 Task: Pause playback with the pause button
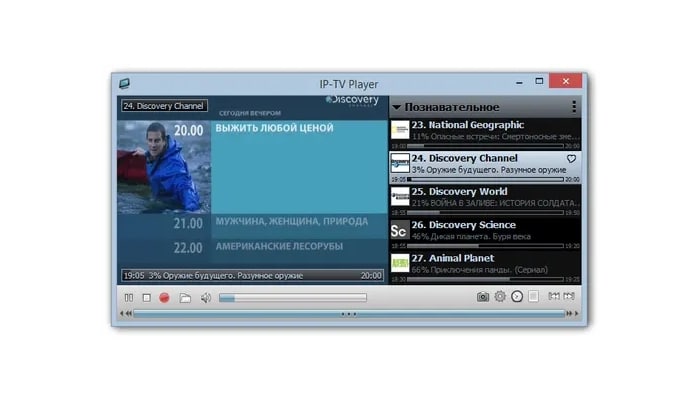[x=129, y=297]
